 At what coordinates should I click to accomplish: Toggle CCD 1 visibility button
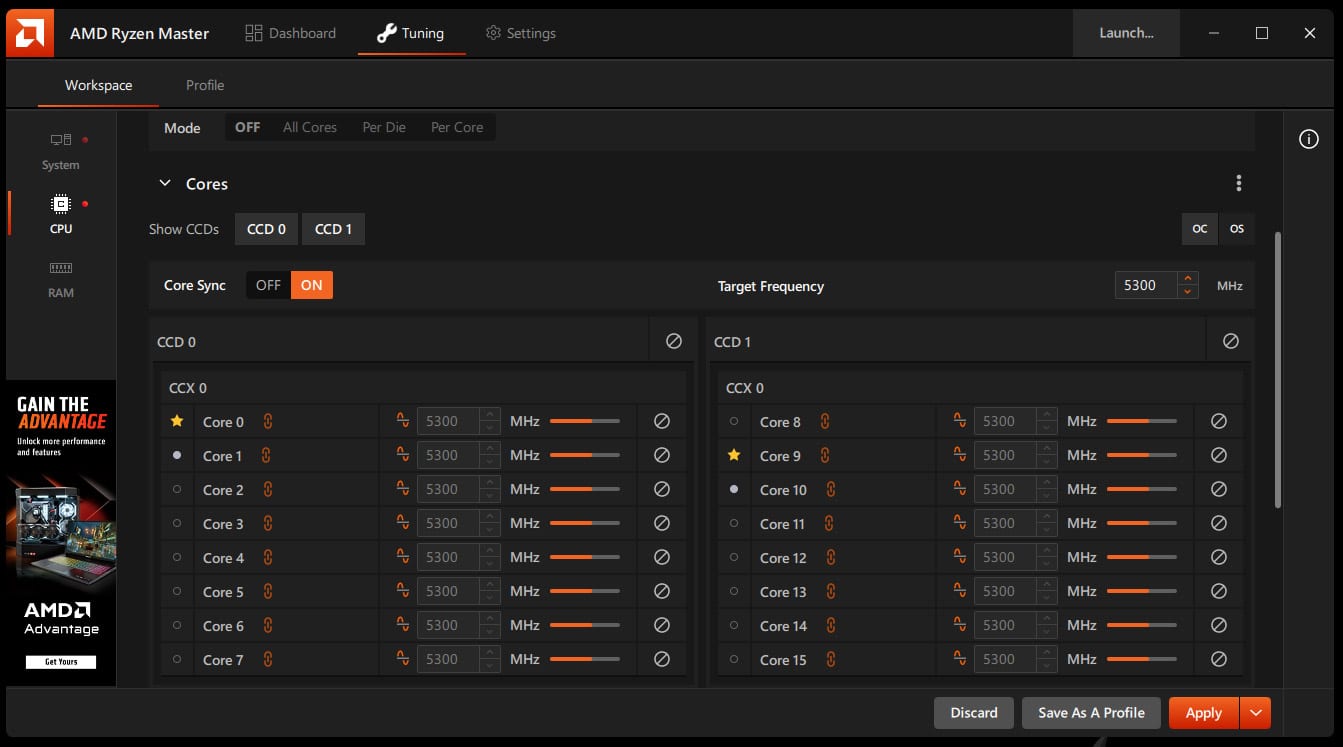(333, 229)
